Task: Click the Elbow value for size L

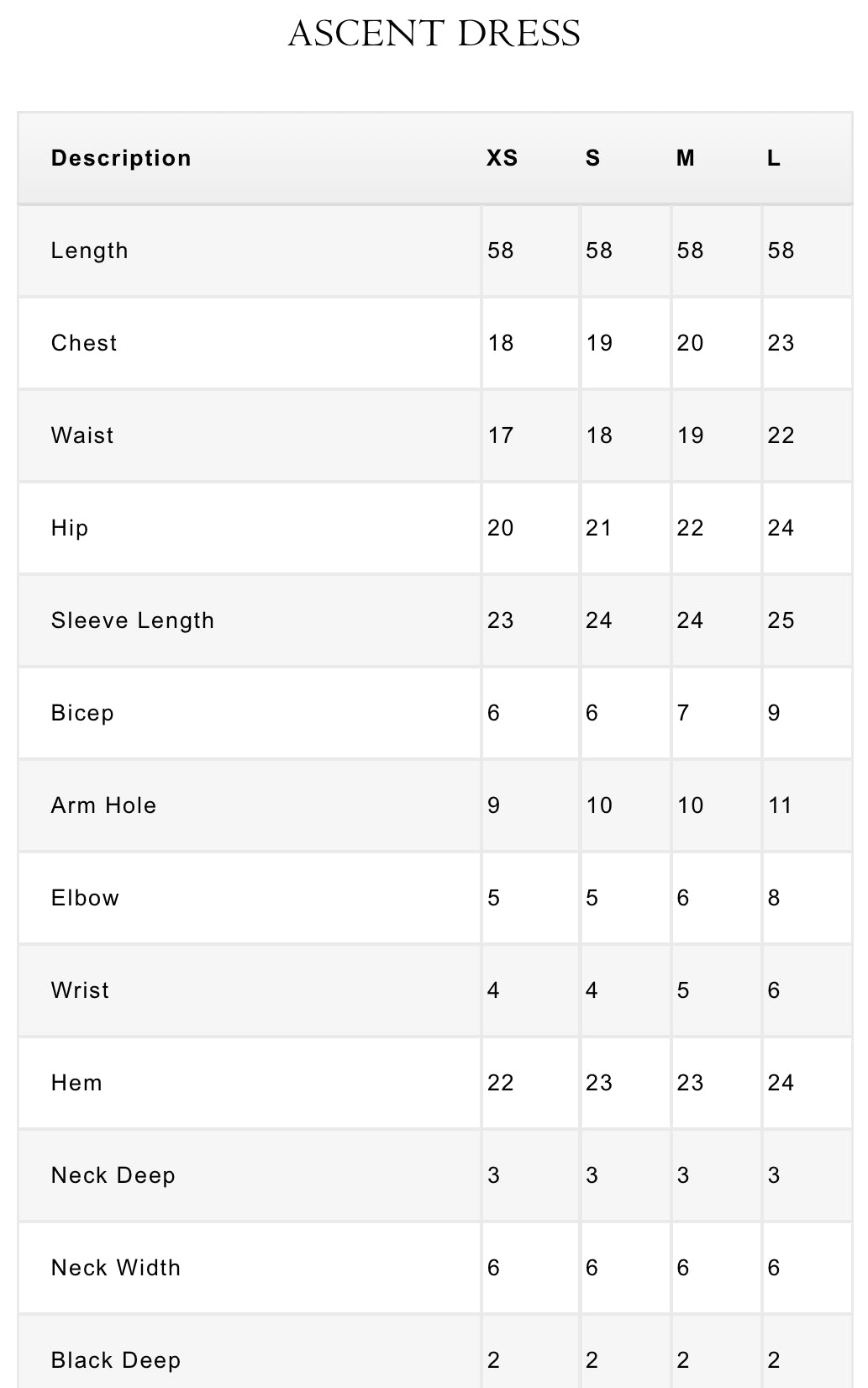Action: [774, 898]
